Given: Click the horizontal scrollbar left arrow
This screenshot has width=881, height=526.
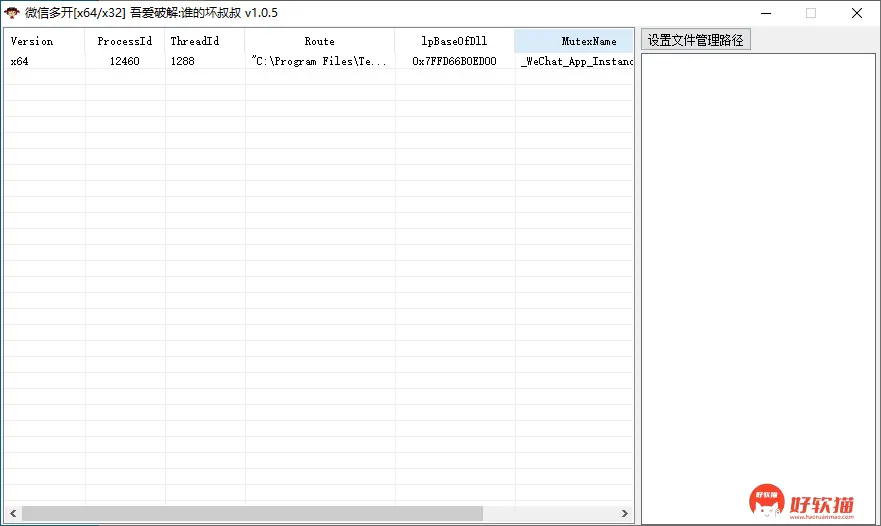Looking at the screenshot, I should (x=13, y=513).
